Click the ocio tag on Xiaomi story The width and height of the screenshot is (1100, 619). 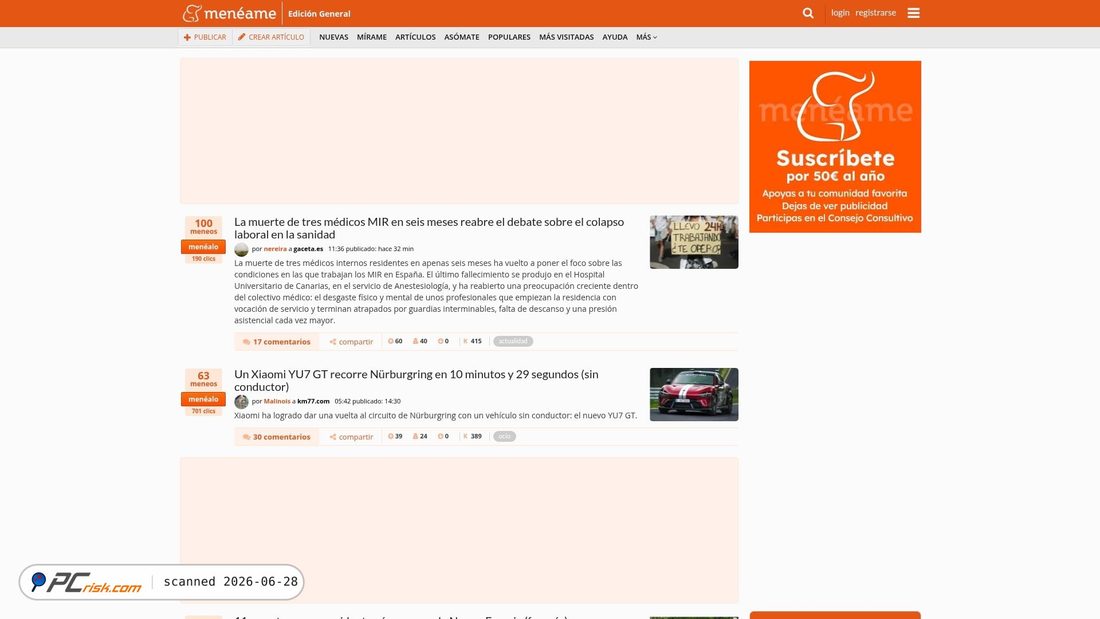pos(504,437)
